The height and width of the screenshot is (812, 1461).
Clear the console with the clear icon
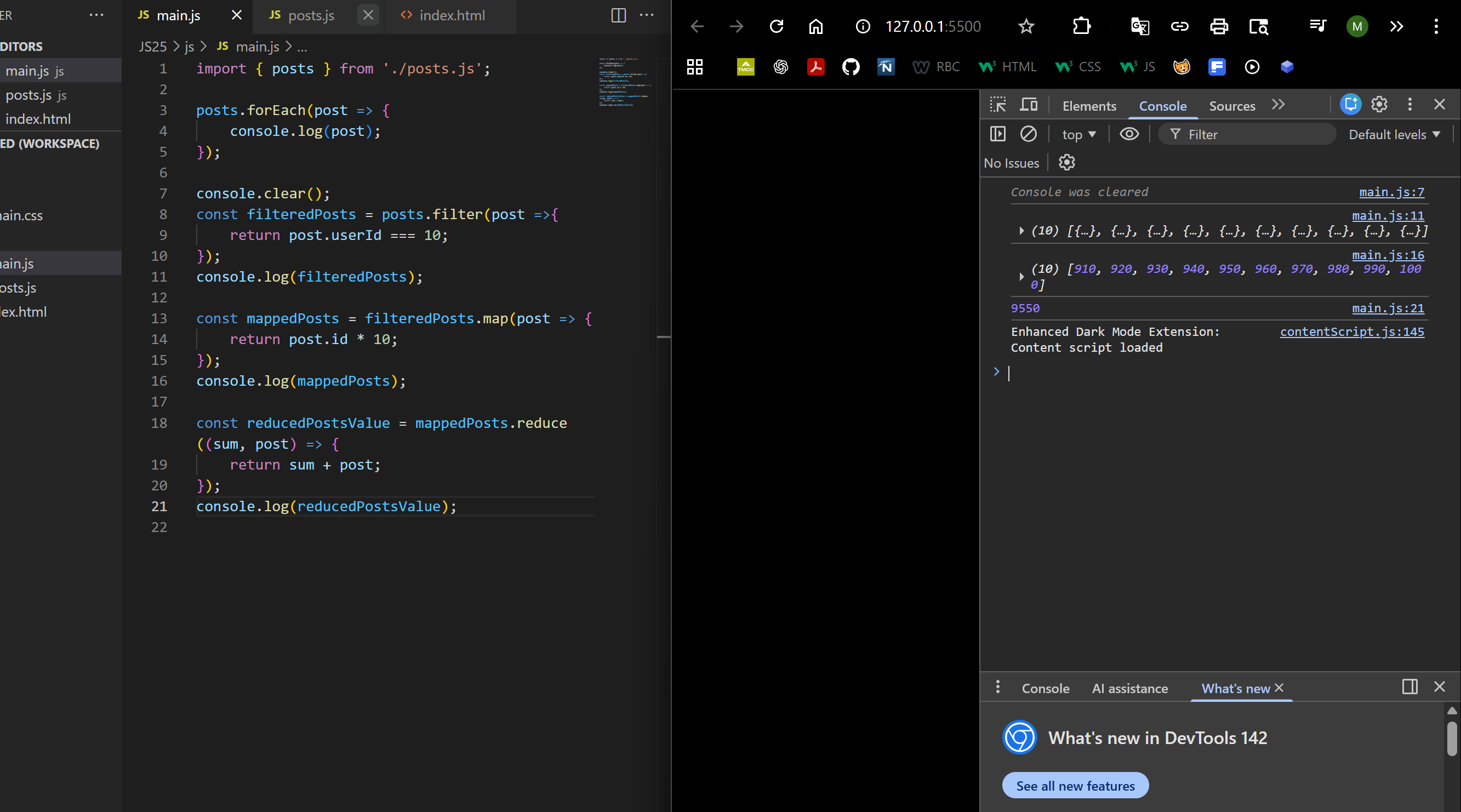click(x=1029, y=134)
